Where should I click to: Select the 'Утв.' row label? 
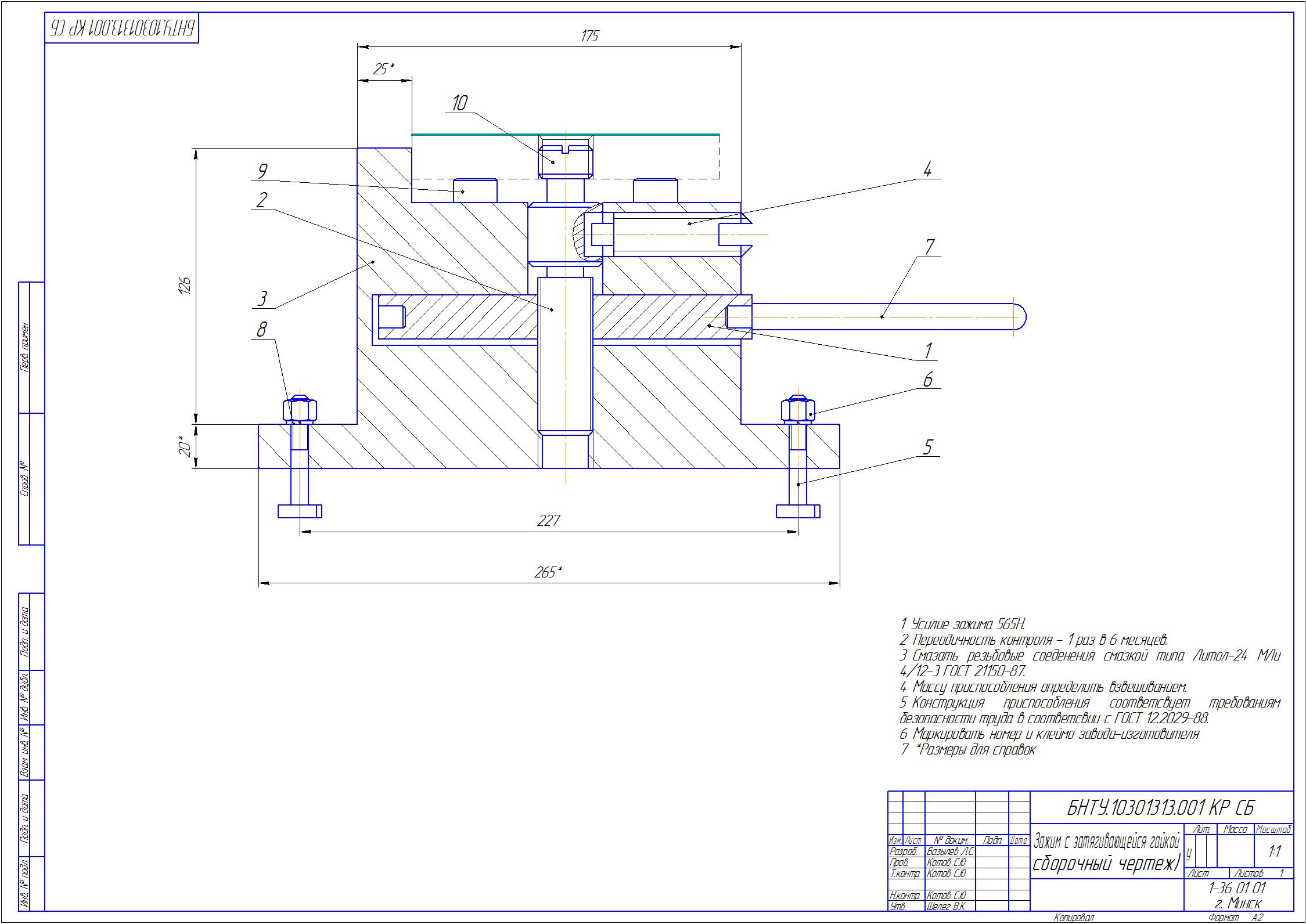coord(898,907)
